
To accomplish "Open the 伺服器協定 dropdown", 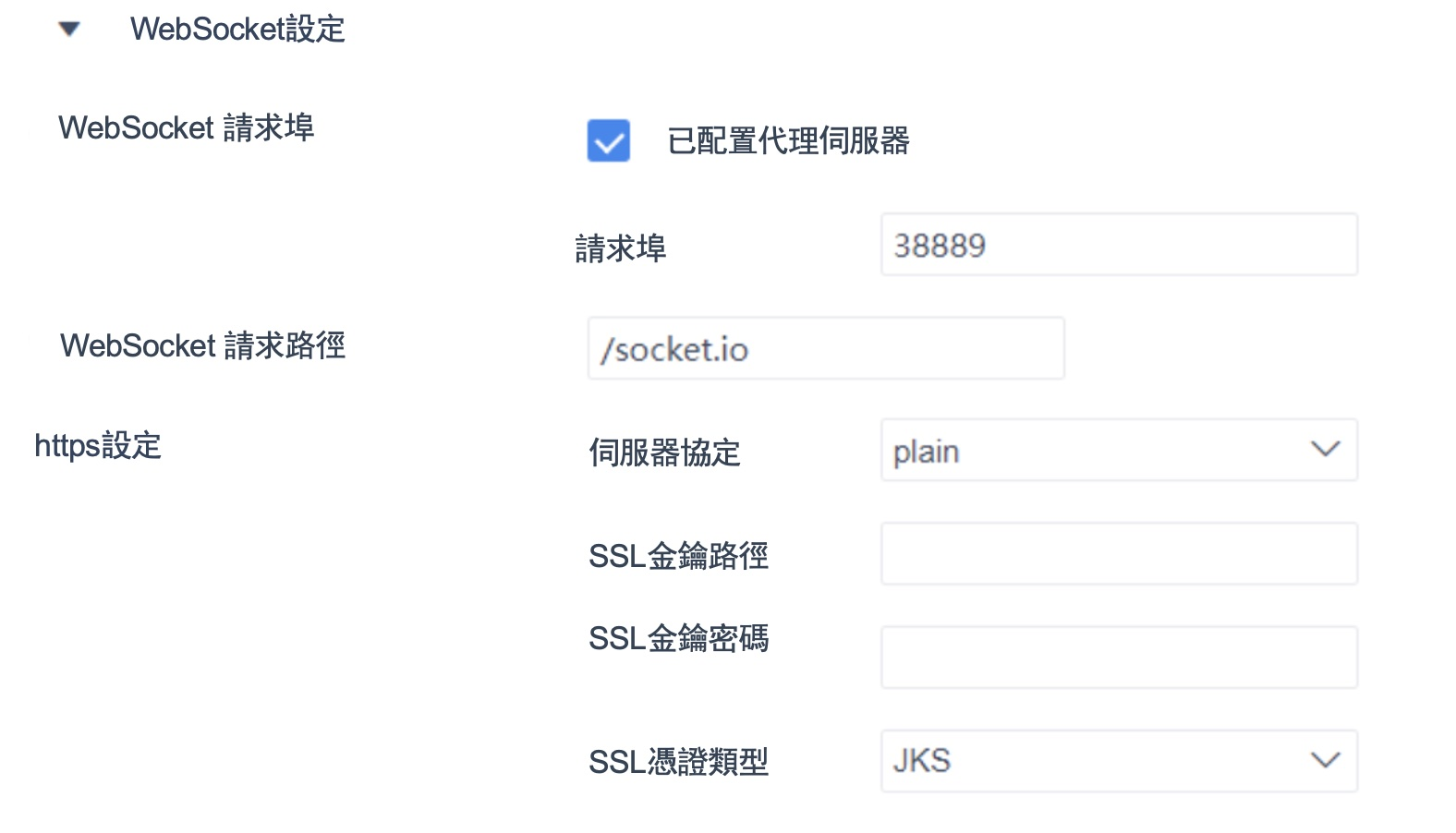I will pos(1118,451).
